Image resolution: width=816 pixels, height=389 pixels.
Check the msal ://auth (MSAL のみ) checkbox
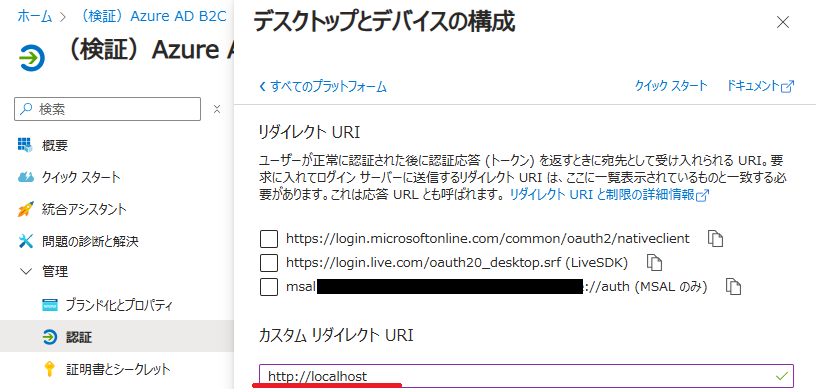pos(269,287)
